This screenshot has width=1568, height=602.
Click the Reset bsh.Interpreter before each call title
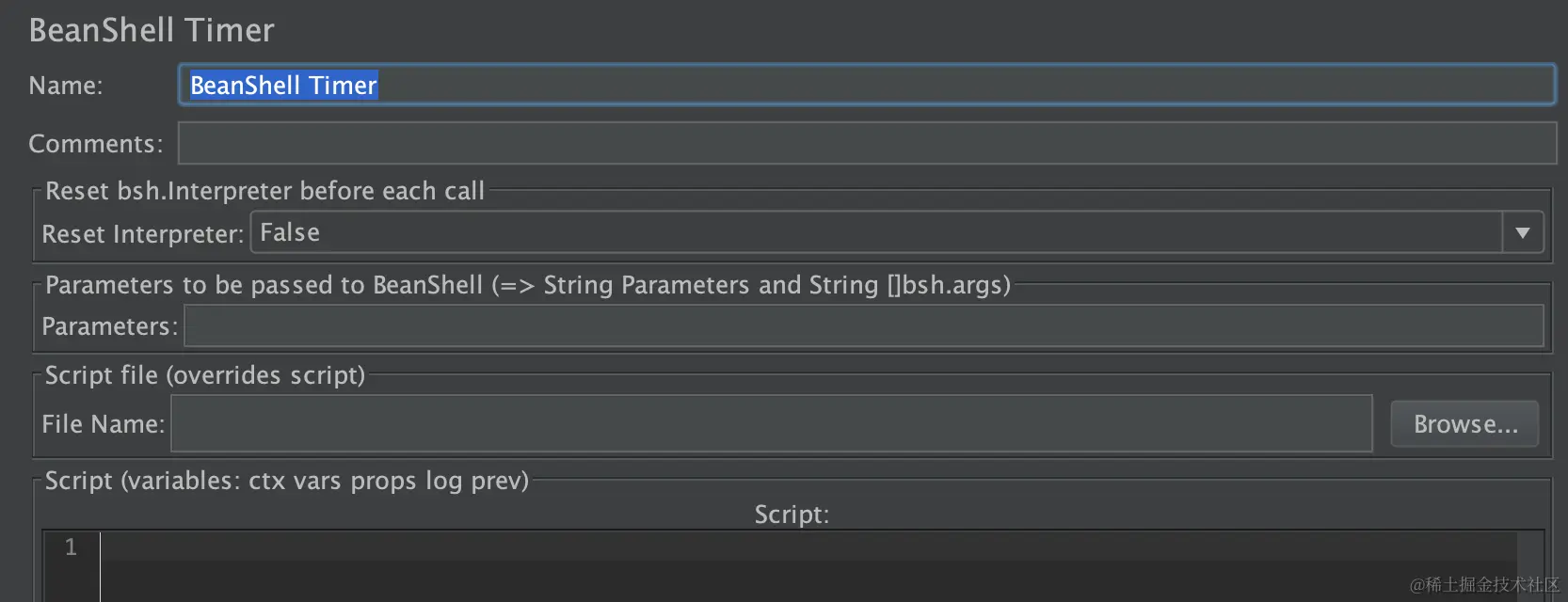264,191
